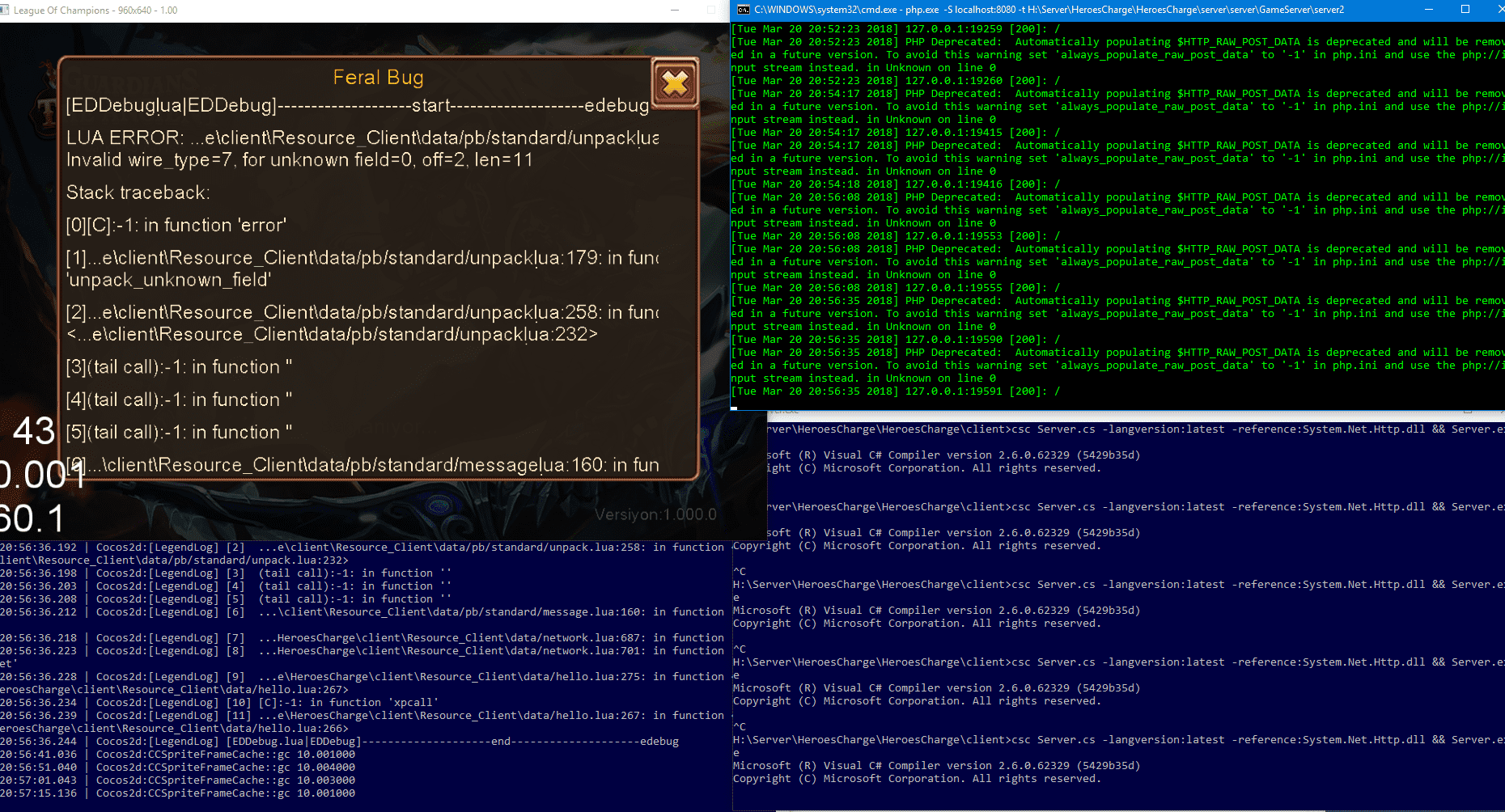Click the EDDebug start header line in dialog
Screen dimensions: 1505x812
point(358,106)
